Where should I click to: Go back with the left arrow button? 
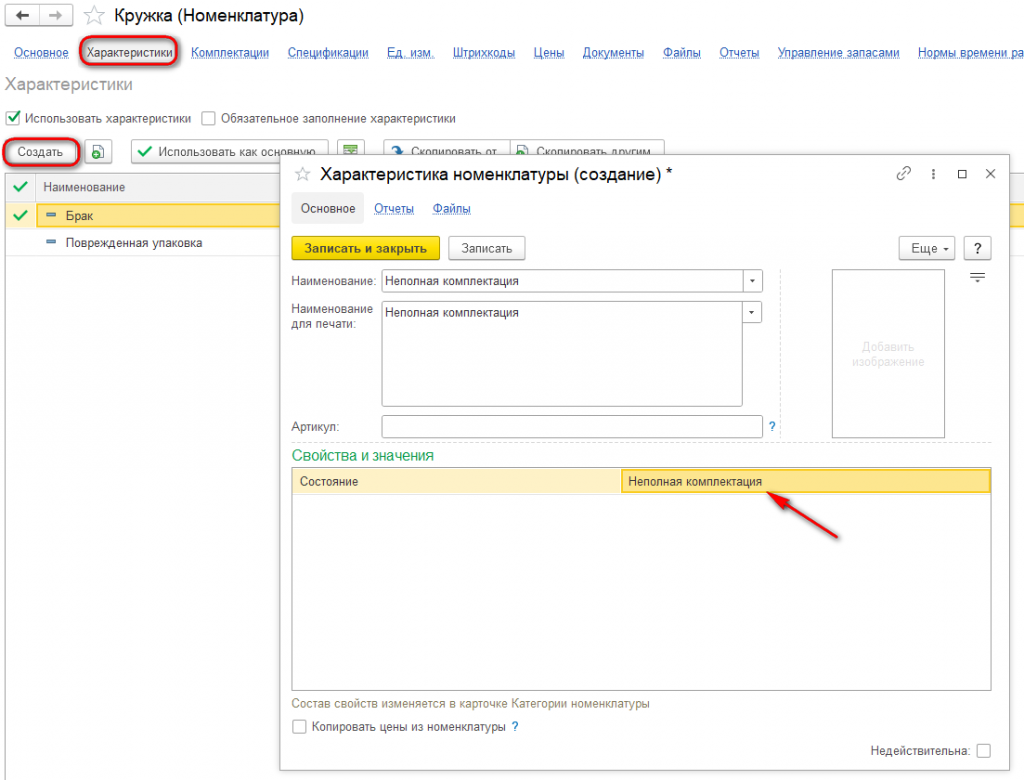22,15
